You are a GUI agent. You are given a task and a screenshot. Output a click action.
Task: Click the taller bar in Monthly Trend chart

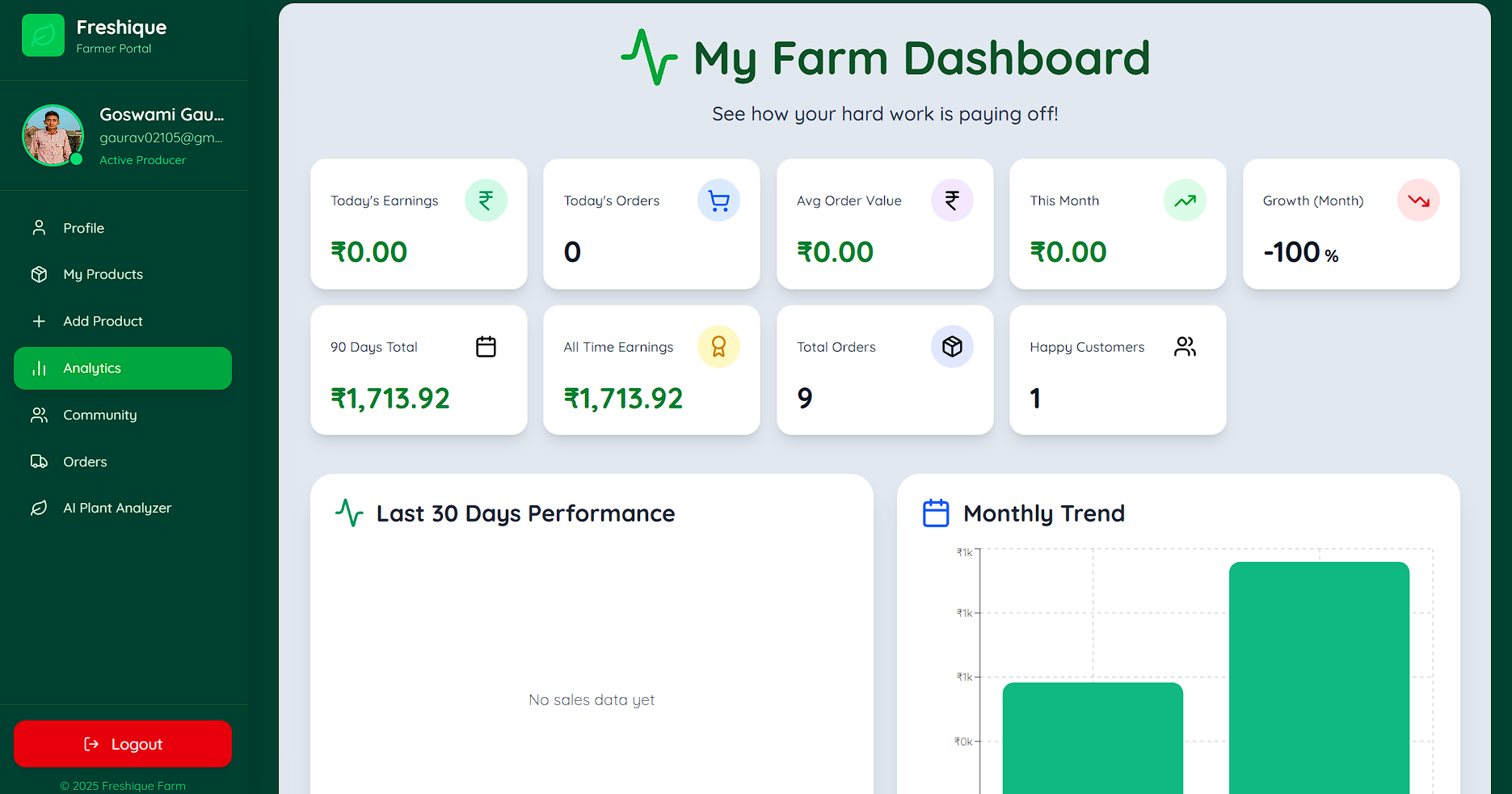click(1319, 678)
